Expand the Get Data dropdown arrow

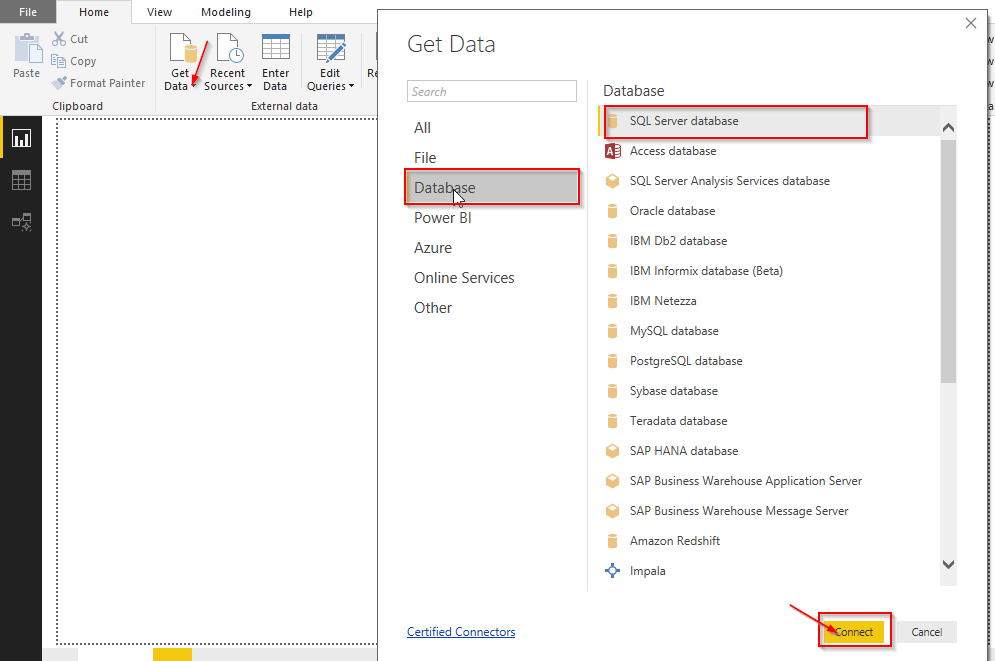click(194, 86)
